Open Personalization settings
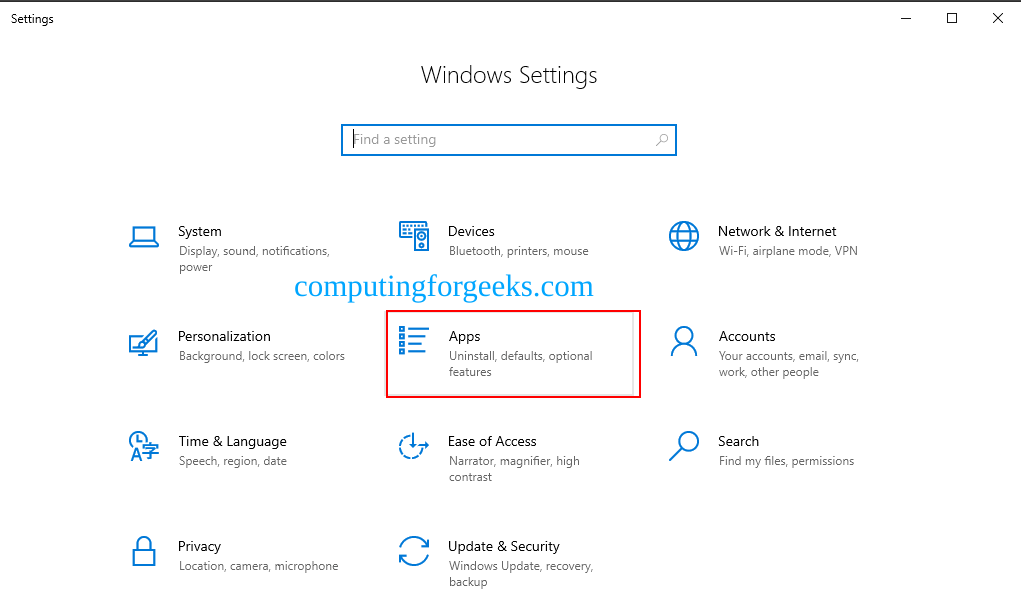 coord(224,336)
